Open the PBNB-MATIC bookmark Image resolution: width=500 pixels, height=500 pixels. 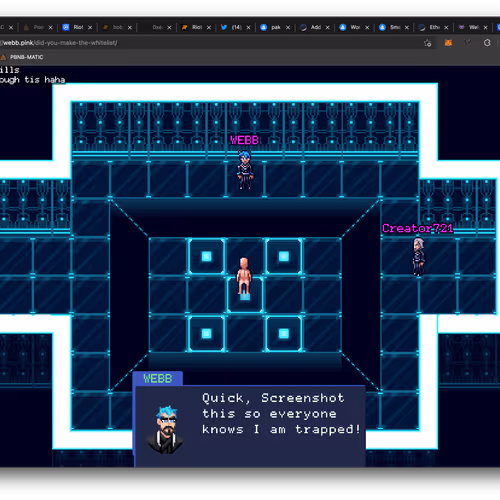click(22, 57)
